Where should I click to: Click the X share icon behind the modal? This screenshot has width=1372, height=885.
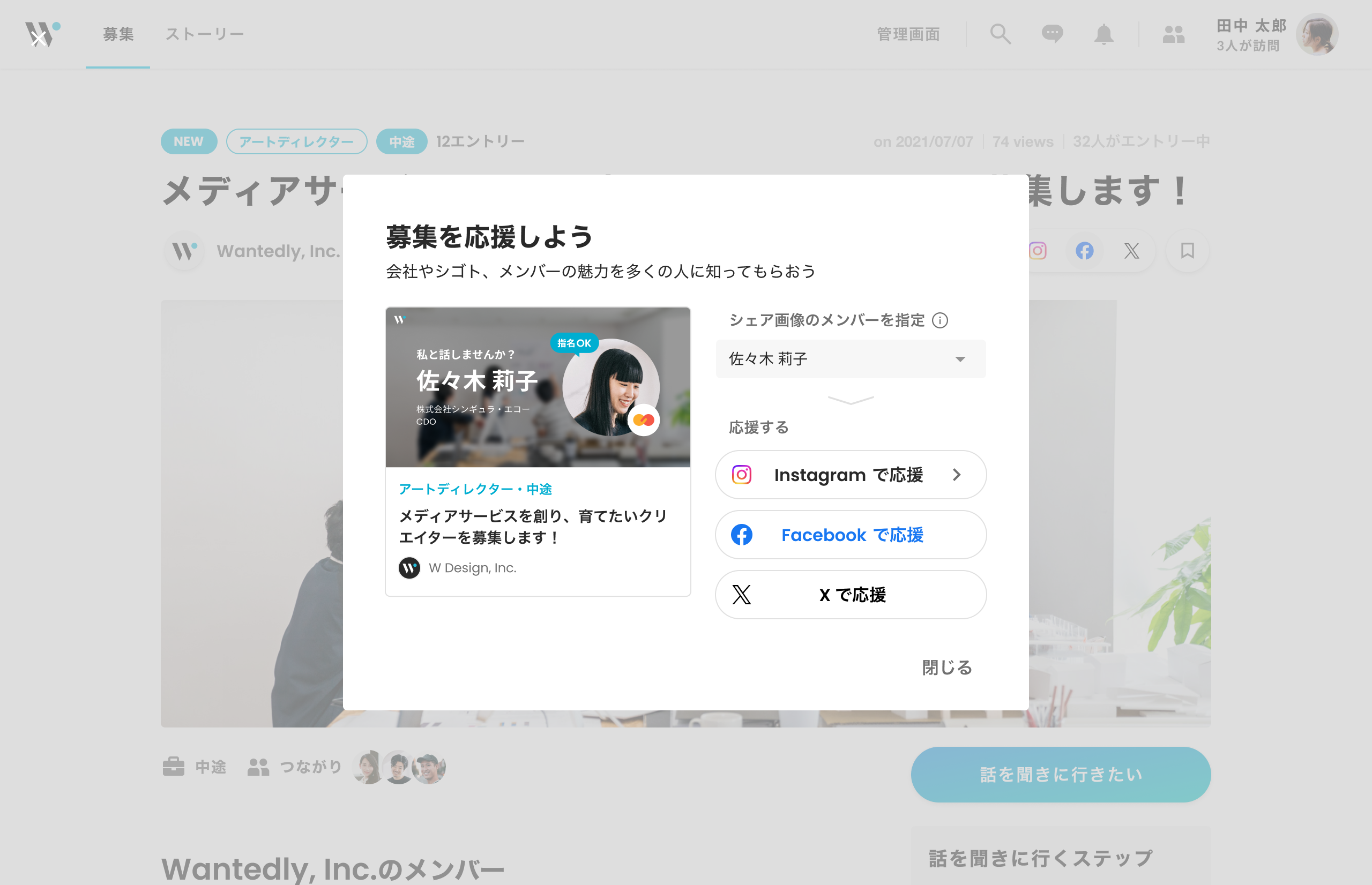point(1131,251)
